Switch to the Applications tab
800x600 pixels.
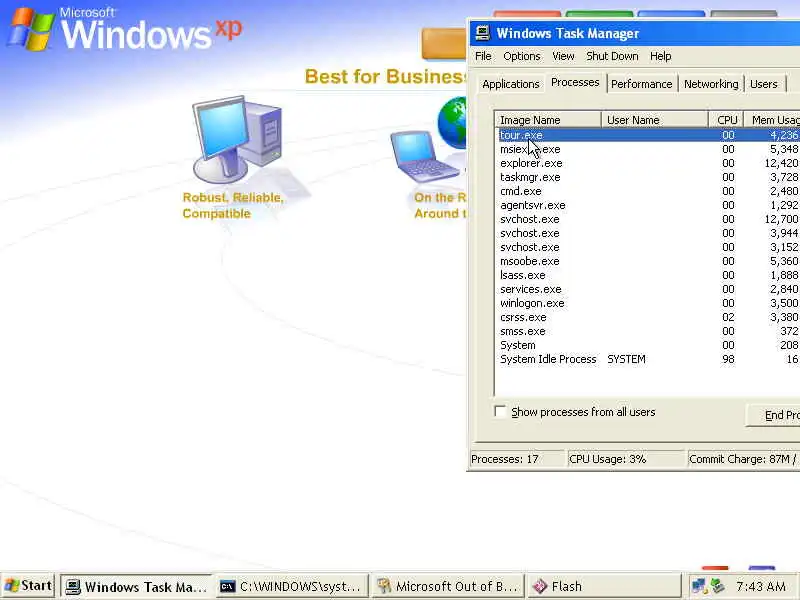(x=510, y=84)
